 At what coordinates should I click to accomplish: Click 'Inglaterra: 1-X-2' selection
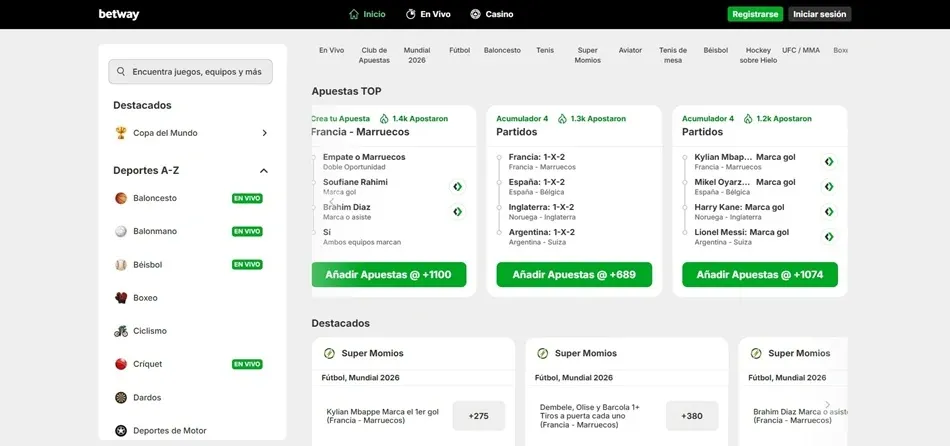pyautogui.click(x=541, y=207)
